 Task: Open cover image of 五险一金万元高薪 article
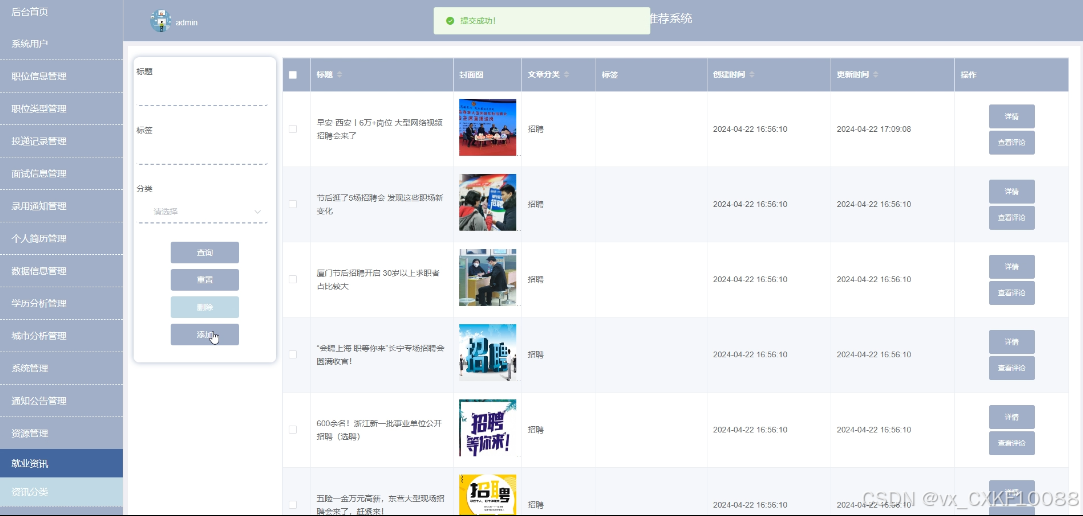coord(488,495)
